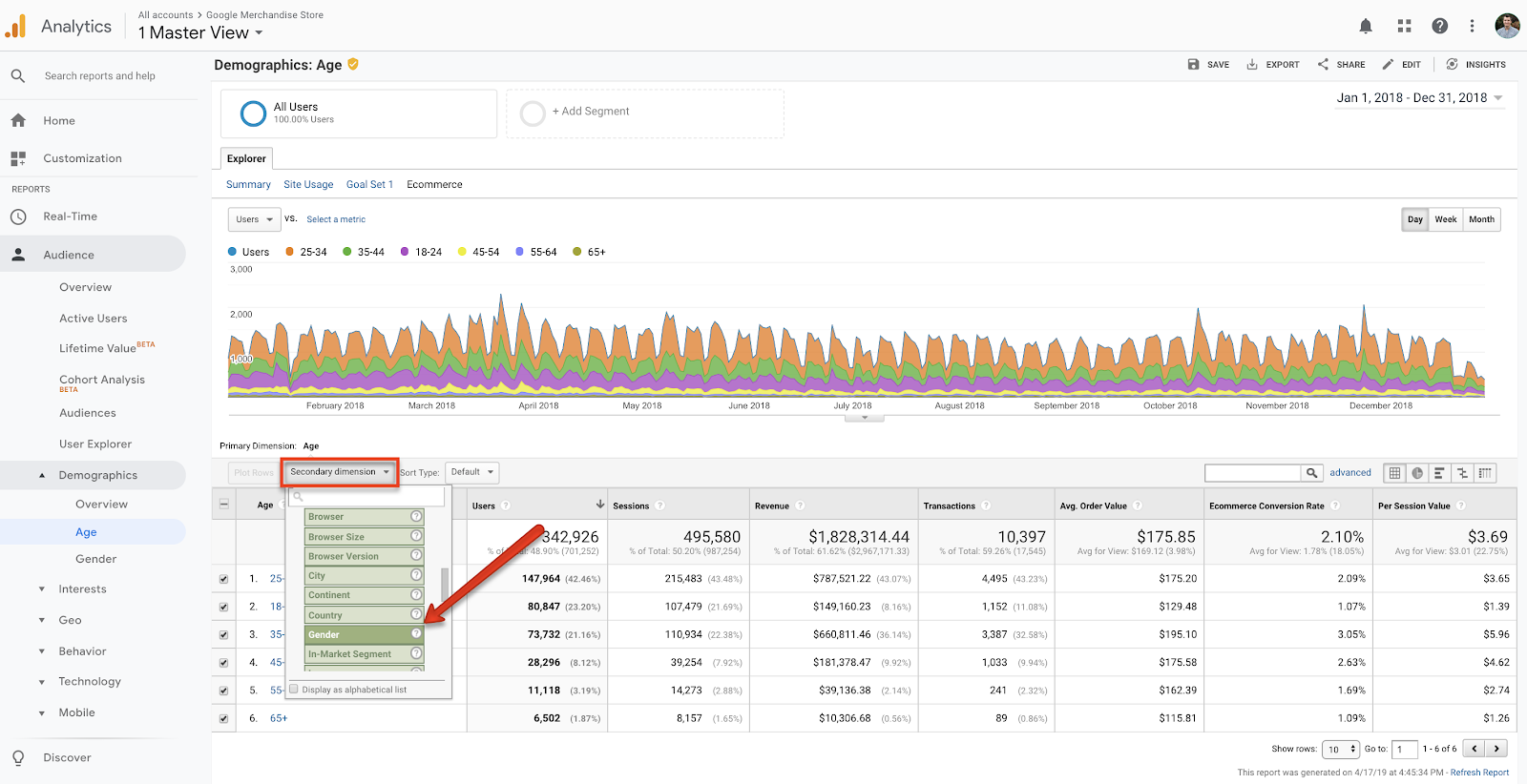Switch the chart to Month view
This screenshot has height=784, width=1527.
1481,219
